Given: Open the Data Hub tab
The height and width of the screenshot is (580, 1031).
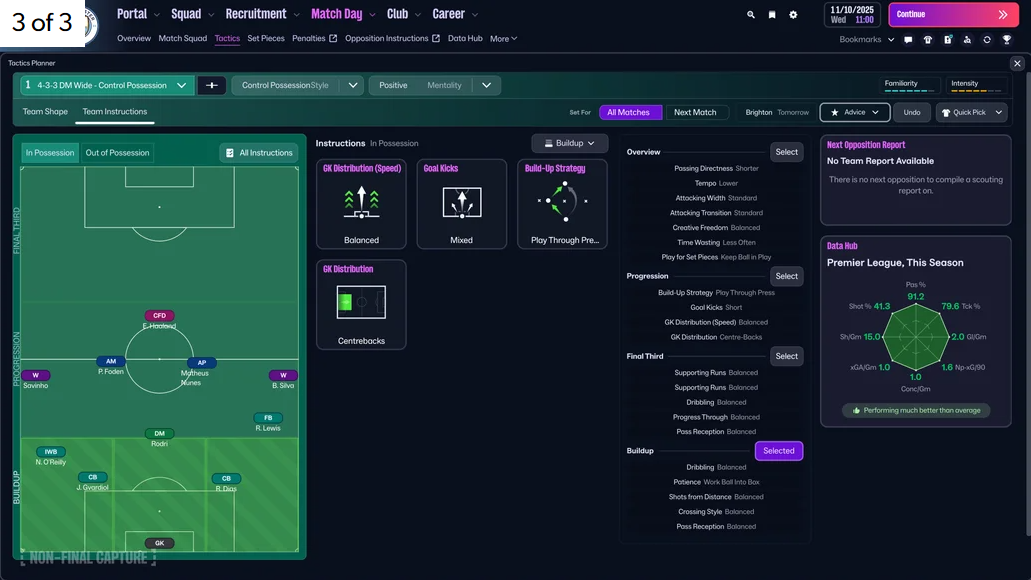Looking at the screenshot, I should click(x=465, y=39).
